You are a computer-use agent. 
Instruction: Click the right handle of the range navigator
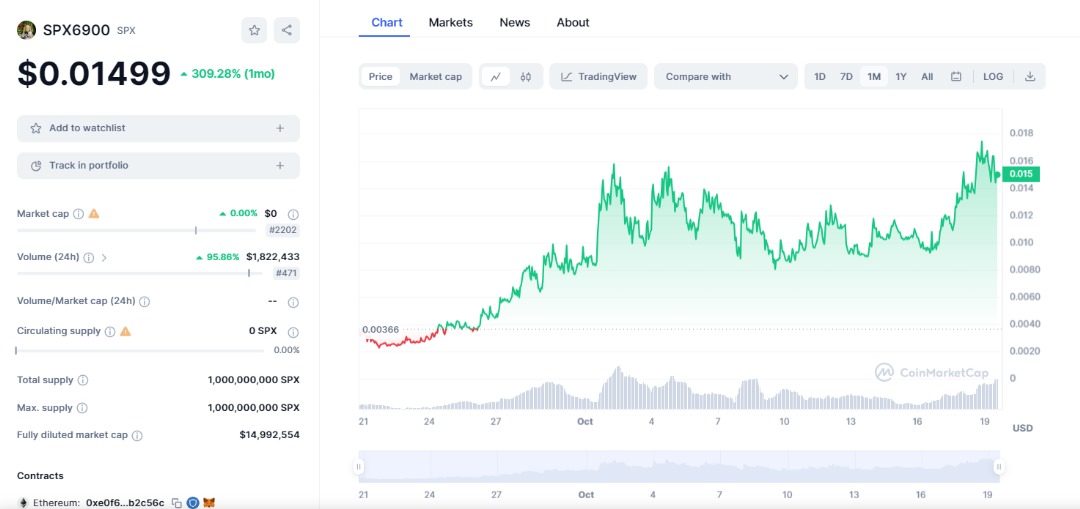point(999,467)
